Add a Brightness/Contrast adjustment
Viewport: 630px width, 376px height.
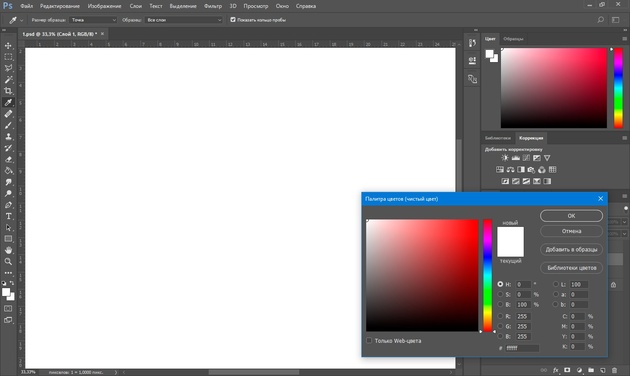505,158
